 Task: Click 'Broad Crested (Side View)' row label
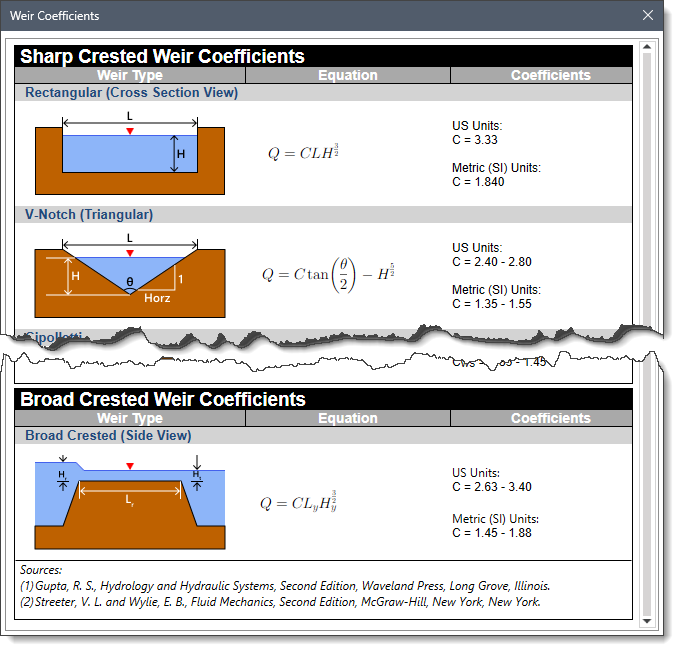108,435
